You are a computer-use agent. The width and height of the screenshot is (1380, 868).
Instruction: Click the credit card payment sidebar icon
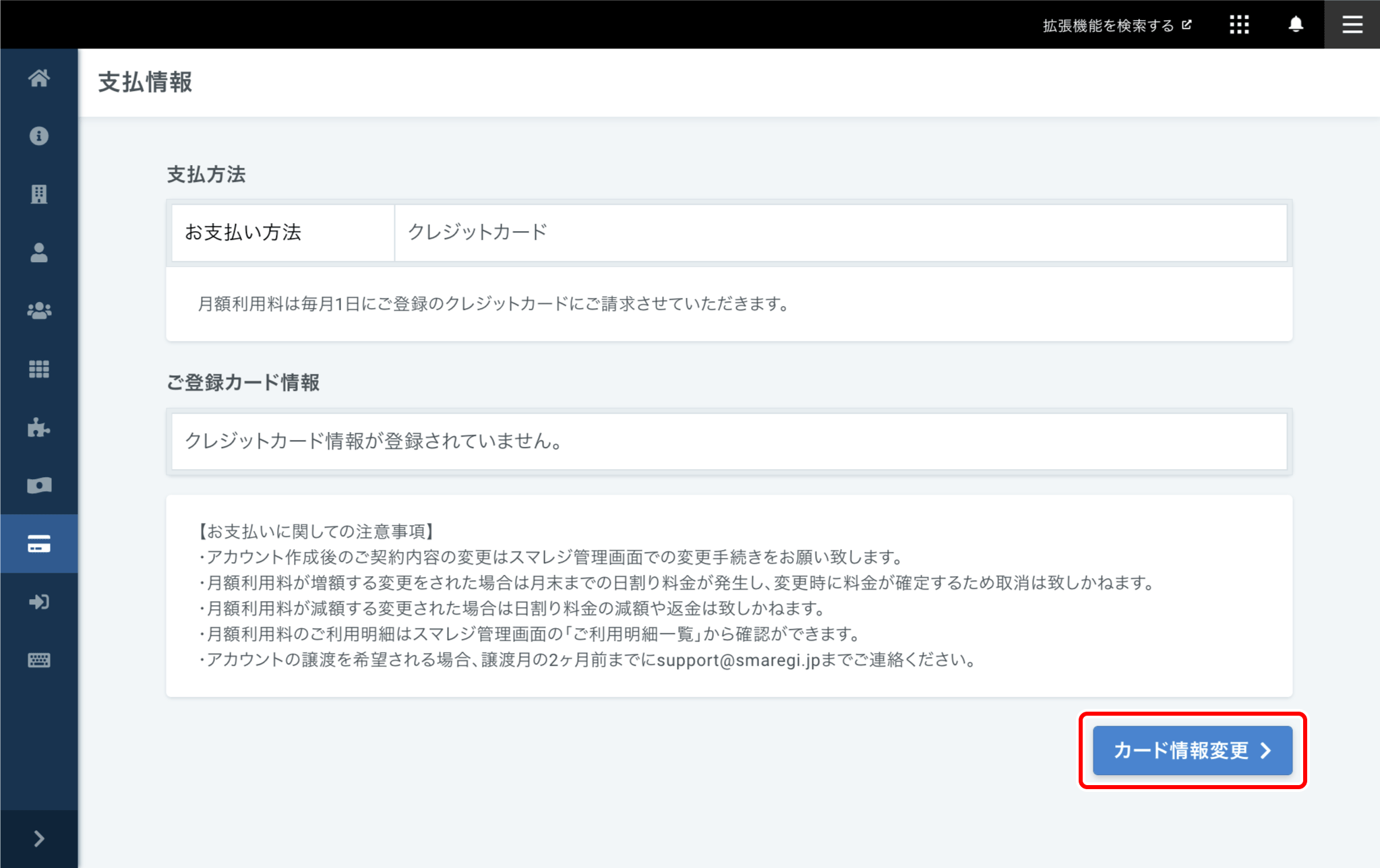pyautogui.click(x=39, y=544)
